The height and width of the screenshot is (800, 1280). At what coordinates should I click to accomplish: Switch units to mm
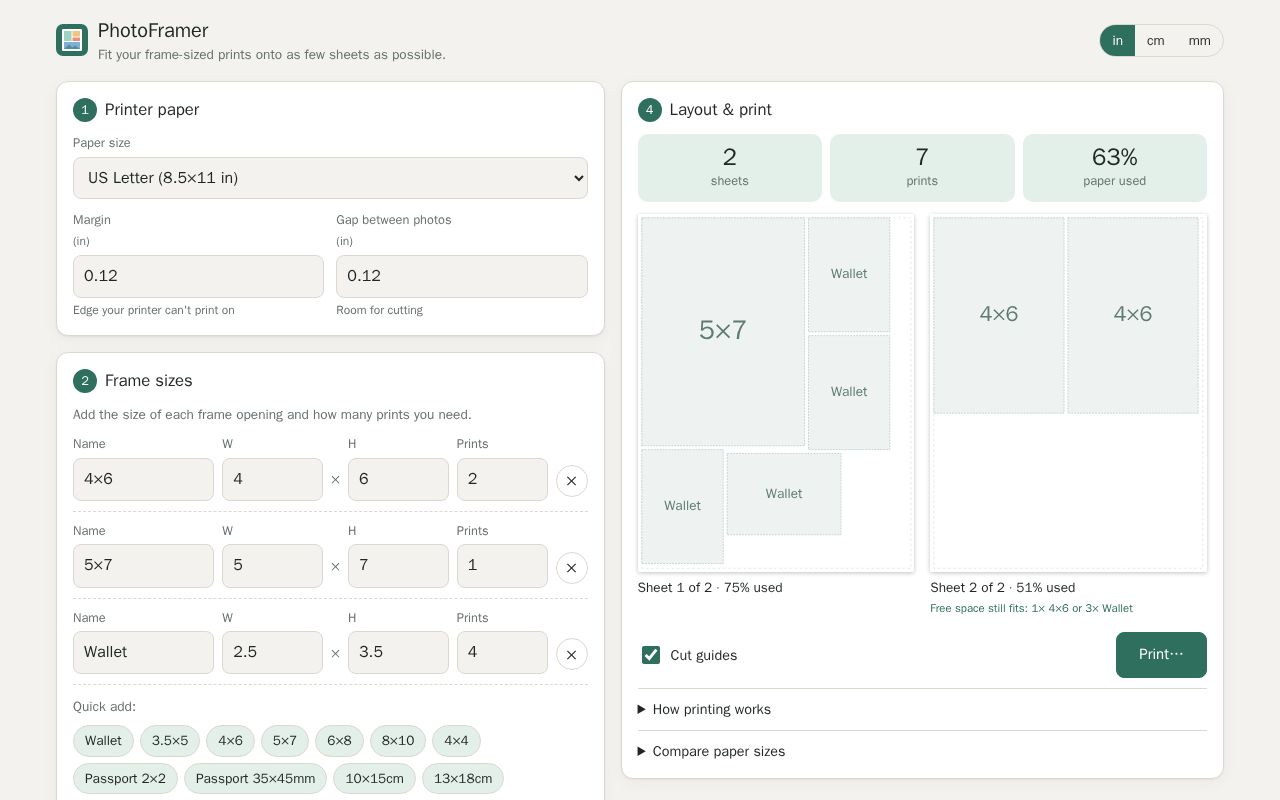tap(1199, 41)
